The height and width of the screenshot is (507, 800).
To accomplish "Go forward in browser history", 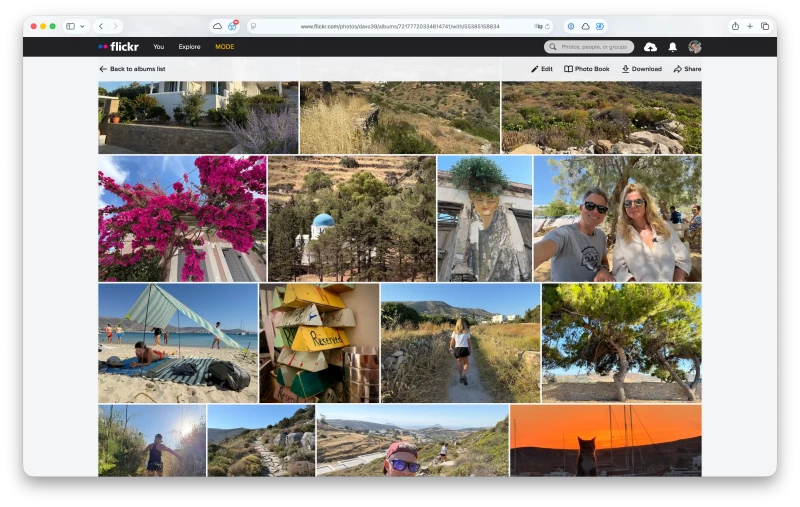I will (115, 26).
